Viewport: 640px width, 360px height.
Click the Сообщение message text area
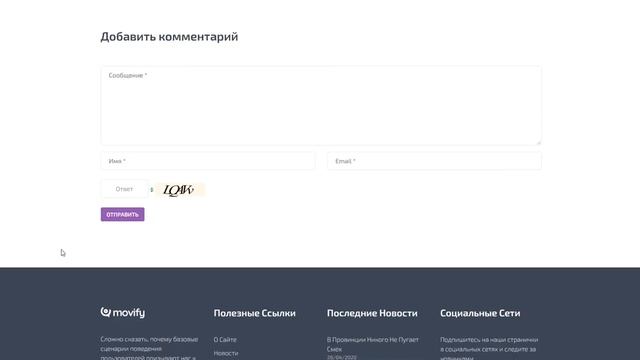(321, 106)
